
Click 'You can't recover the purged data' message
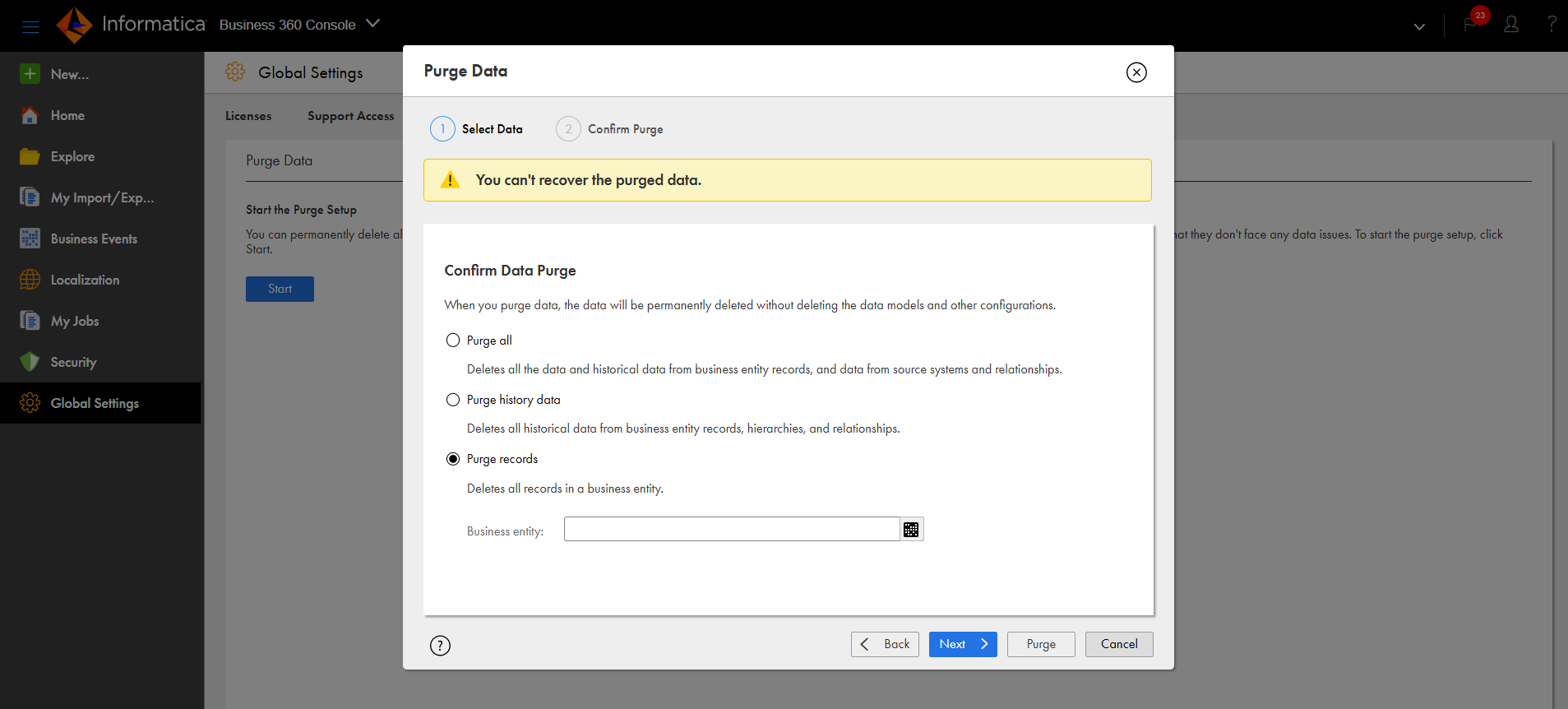pos(589,180)
